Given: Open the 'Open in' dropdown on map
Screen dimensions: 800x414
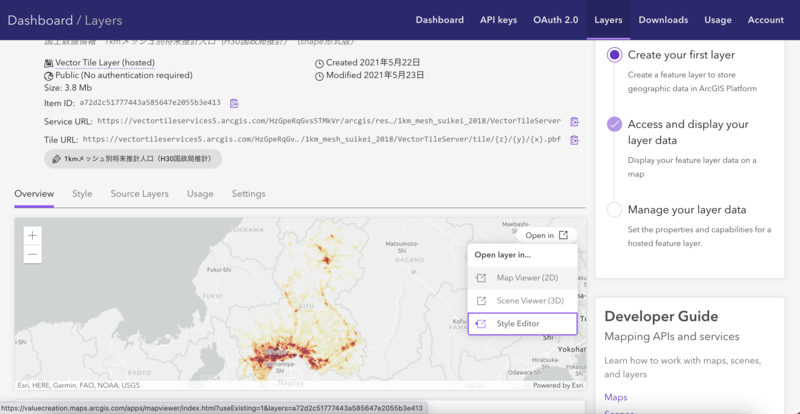Looking at the screenshot, I should [x=546, y=235].
